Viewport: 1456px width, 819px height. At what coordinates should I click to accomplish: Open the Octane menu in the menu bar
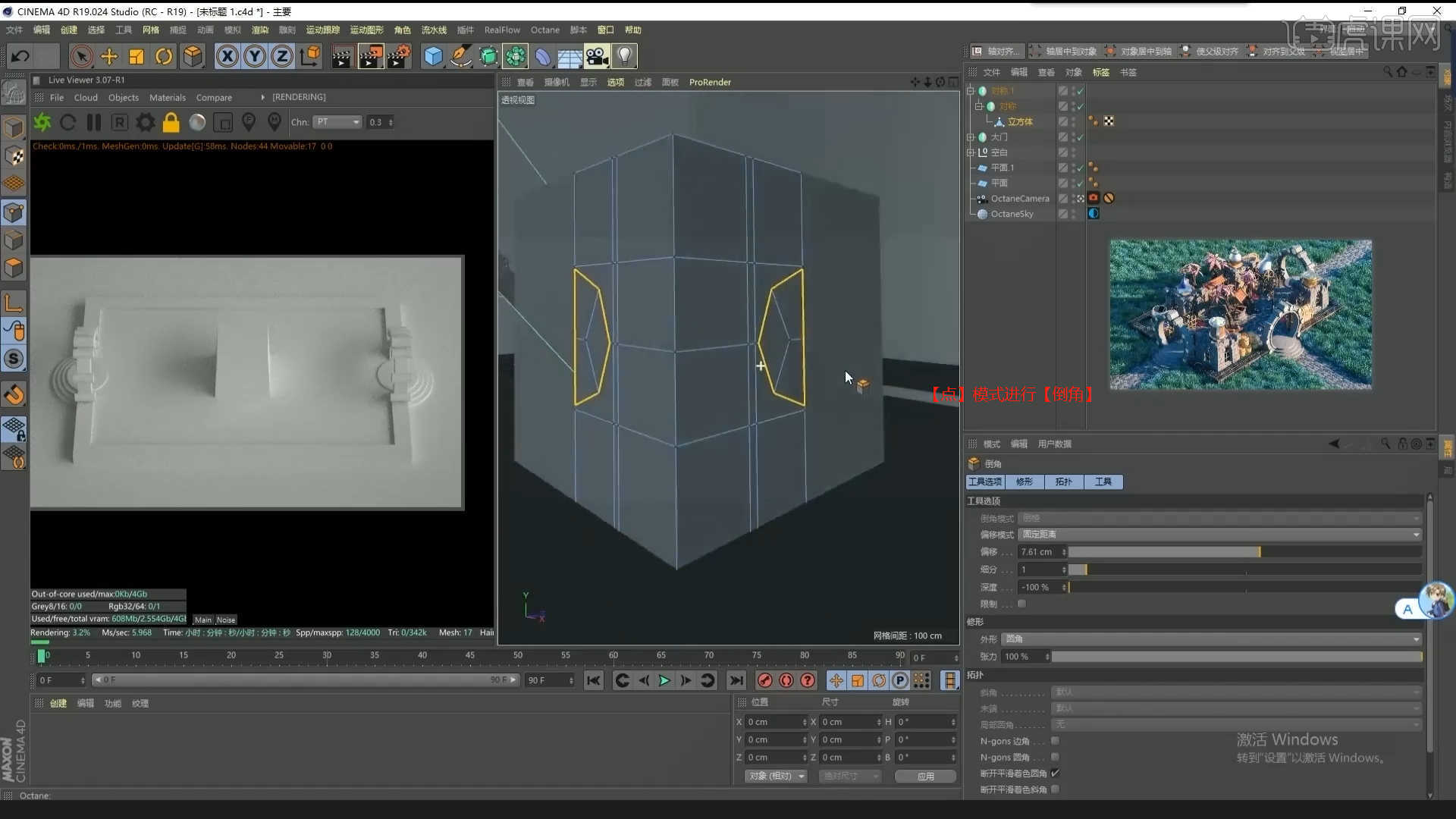tap(544, 30)
